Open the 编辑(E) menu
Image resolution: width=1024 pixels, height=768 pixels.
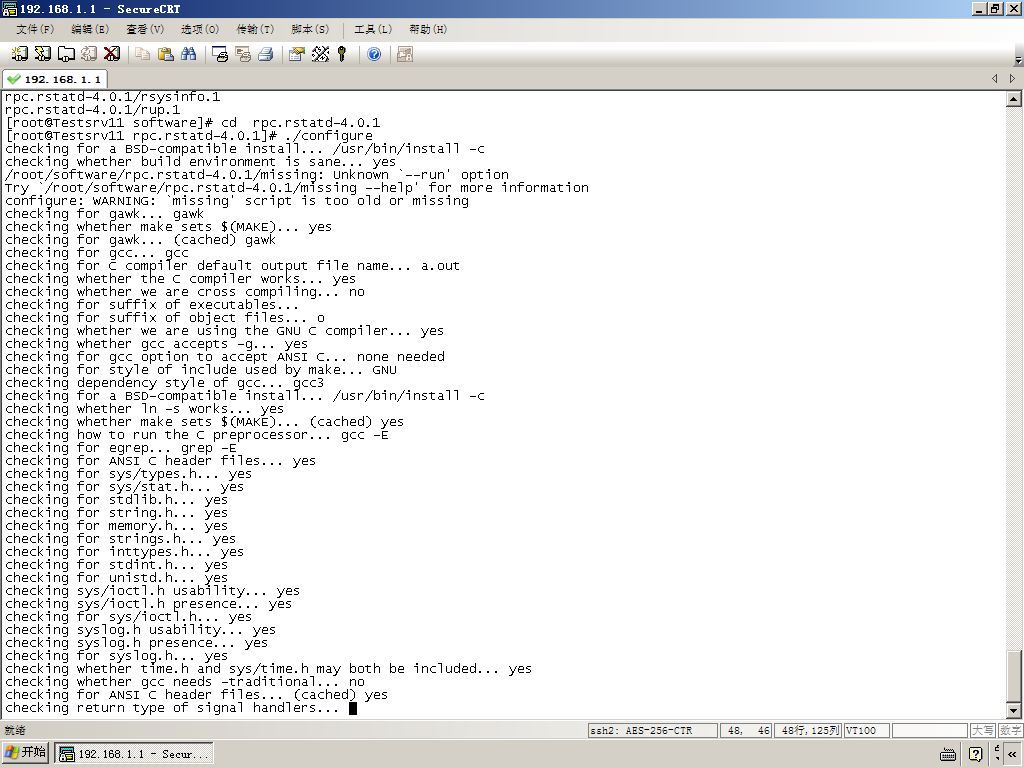(90, 29)
